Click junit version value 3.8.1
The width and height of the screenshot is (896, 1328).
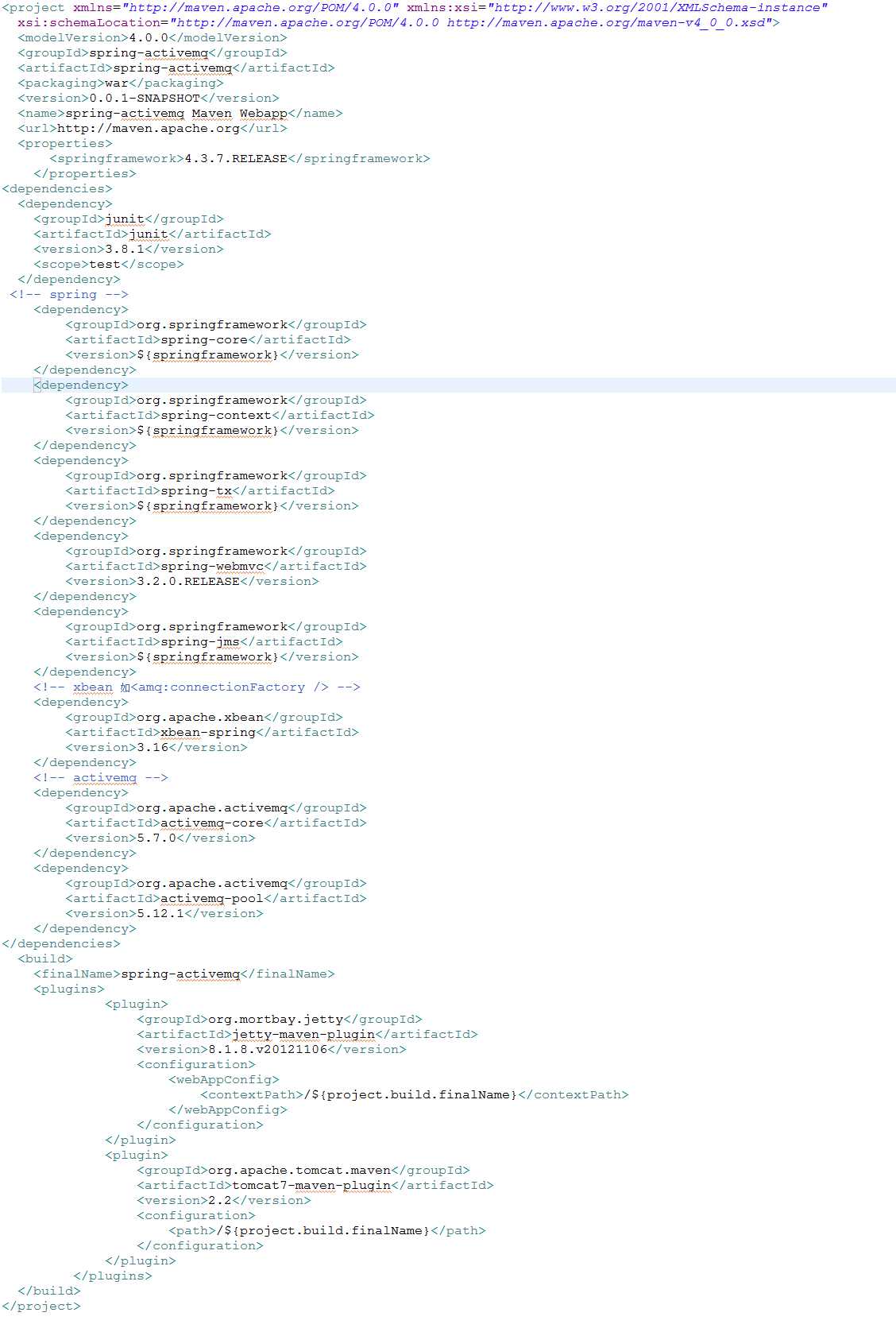(x=125, y=249)
